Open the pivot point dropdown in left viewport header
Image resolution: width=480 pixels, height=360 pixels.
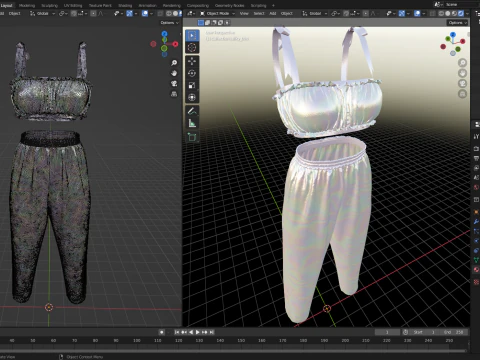(63, 13)
